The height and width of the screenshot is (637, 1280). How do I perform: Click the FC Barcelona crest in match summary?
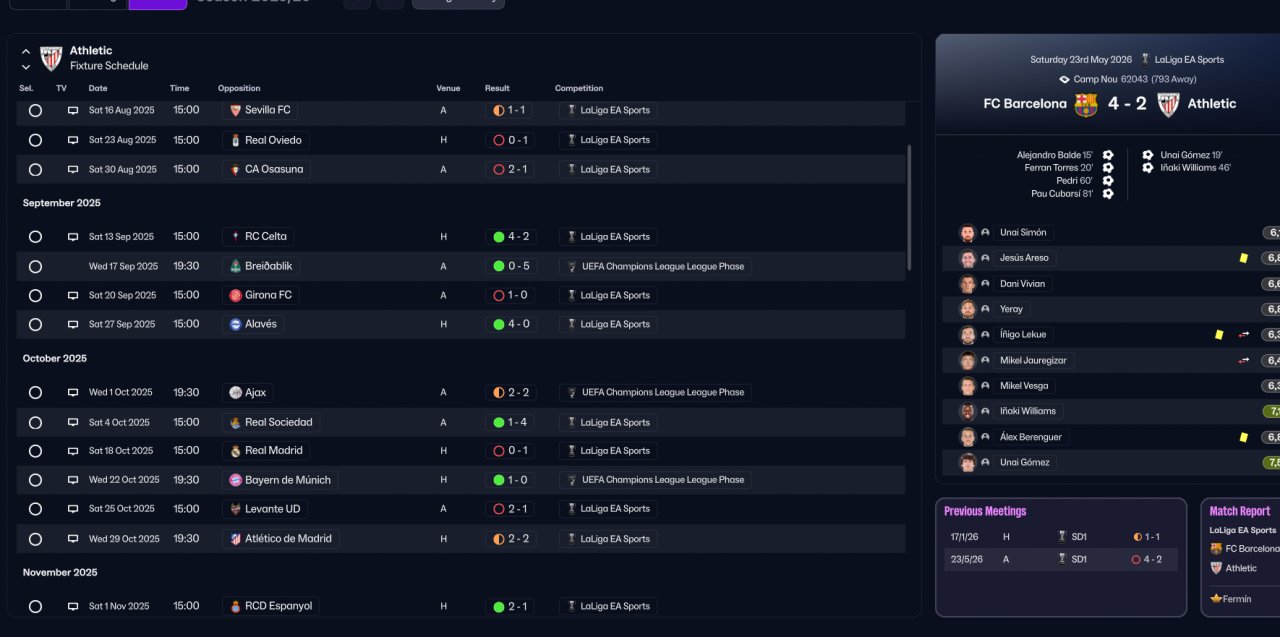[x=1086, y=105]
